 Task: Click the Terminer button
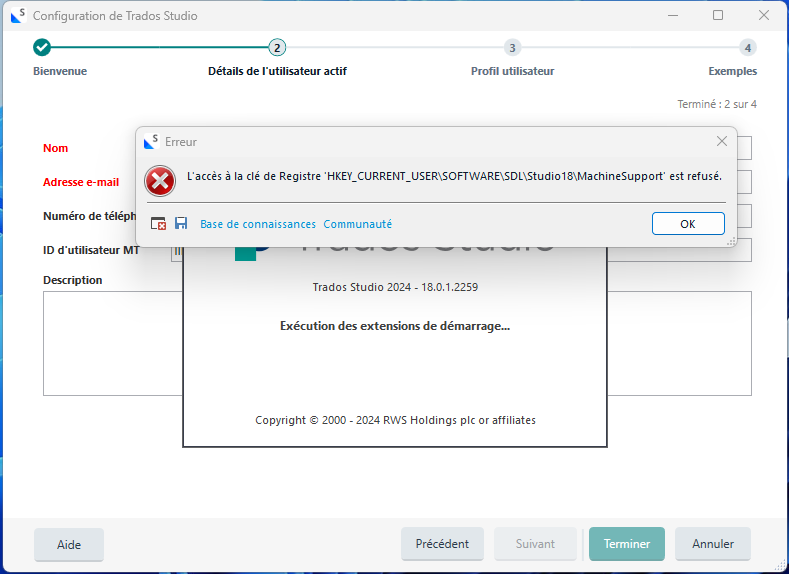626,544
